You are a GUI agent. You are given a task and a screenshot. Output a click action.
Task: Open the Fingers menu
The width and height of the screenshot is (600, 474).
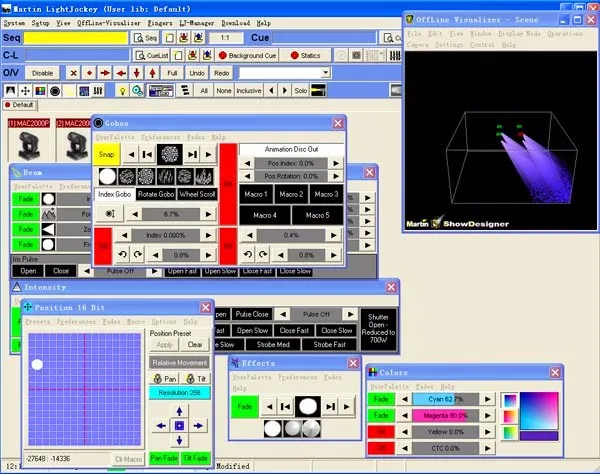160,23
